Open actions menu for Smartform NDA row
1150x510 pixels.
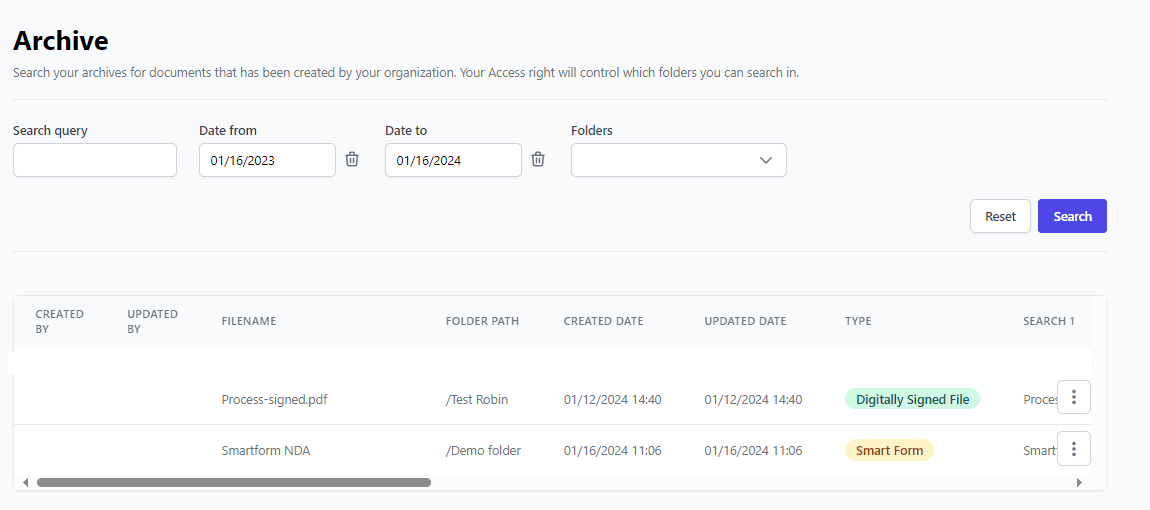point(1073,448)
